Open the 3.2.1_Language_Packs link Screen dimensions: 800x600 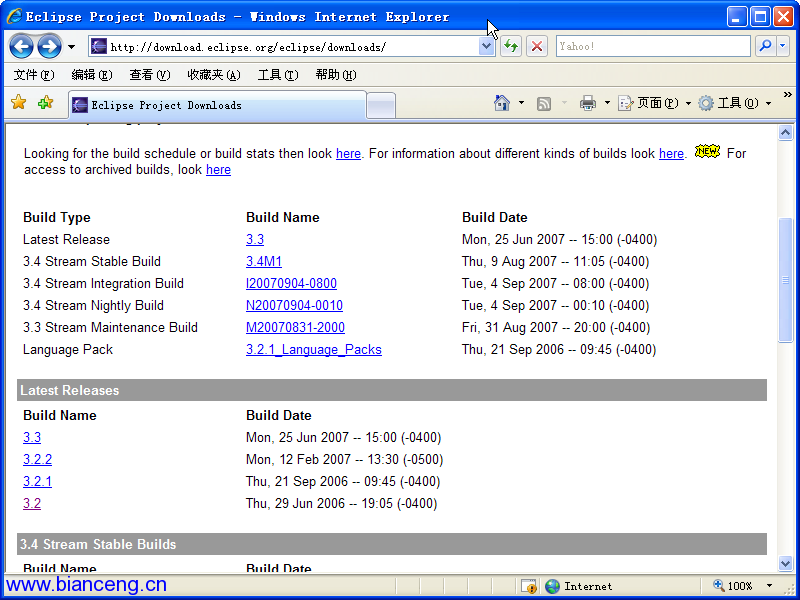[314, 349]
